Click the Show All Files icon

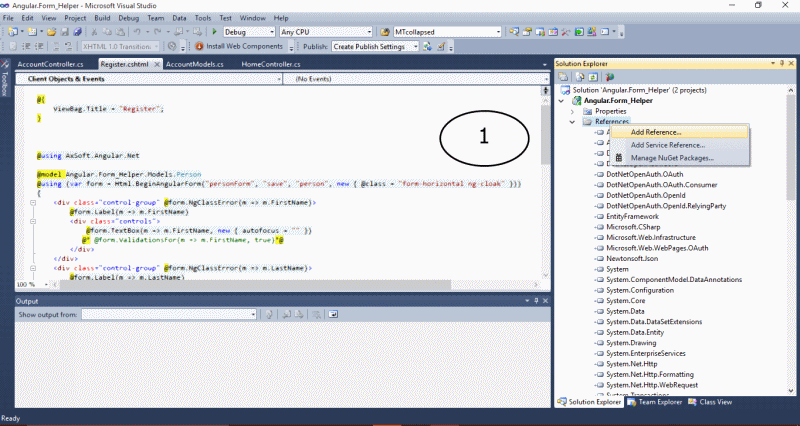580,76
